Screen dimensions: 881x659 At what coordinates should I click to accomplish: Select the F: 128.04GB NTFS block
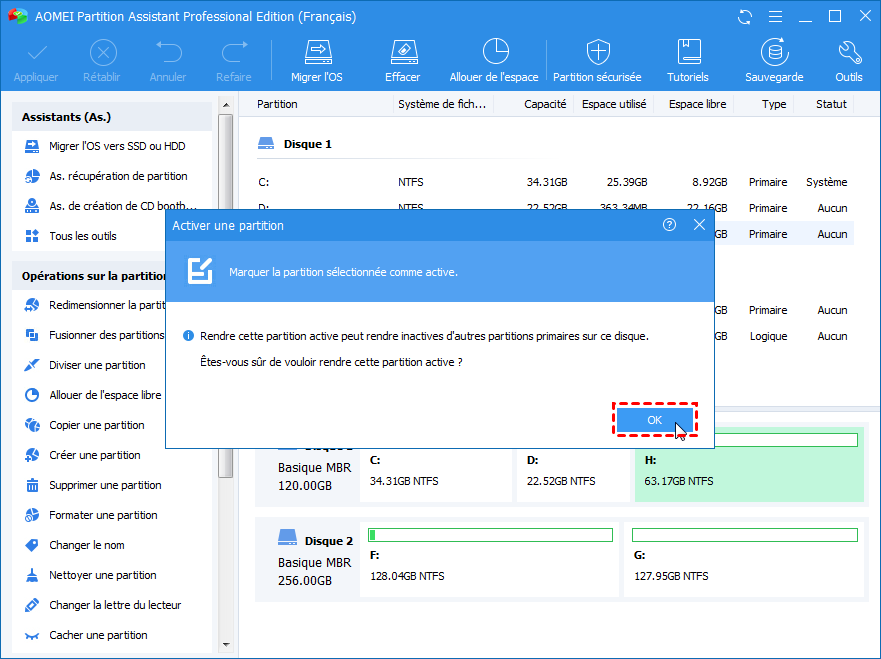[x=489, y=559]
